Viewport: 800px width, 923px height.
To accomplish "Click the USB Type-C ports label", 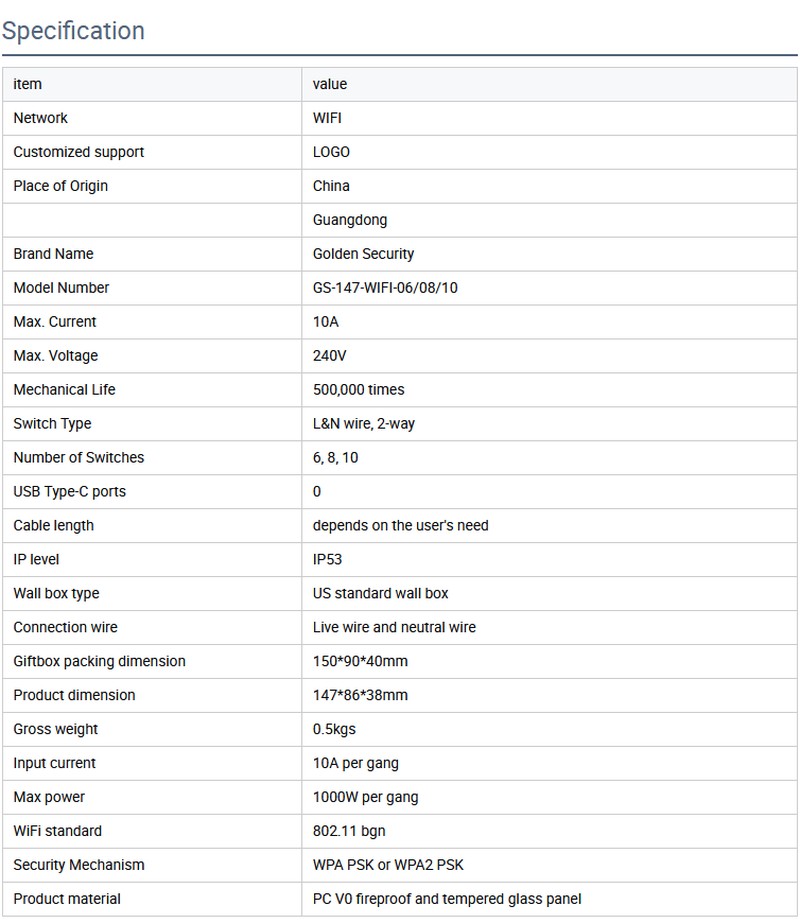I will coord(70,492).
